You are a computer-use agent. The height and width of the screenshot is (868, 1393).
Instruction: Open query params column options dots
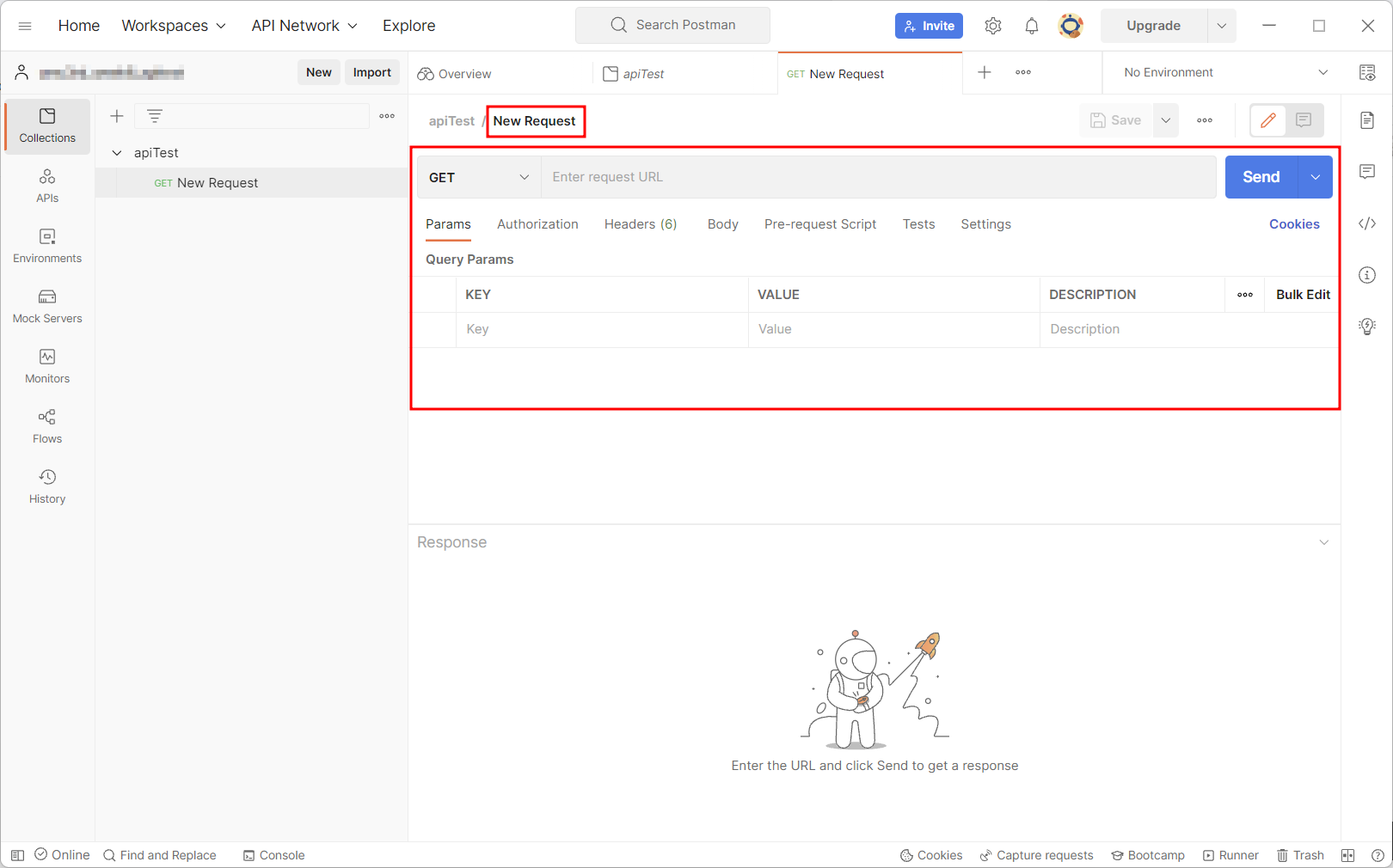tap(1245, 295)
